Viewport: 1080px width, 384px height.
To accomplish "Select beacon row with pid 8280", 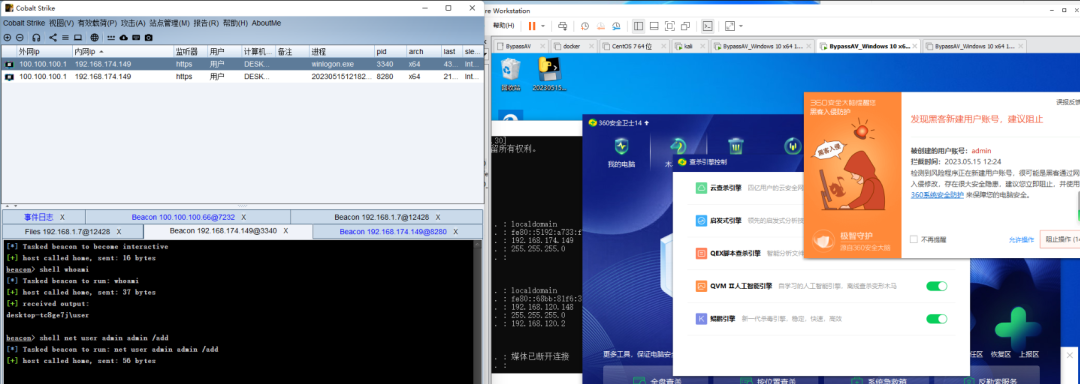I will 241,76.
